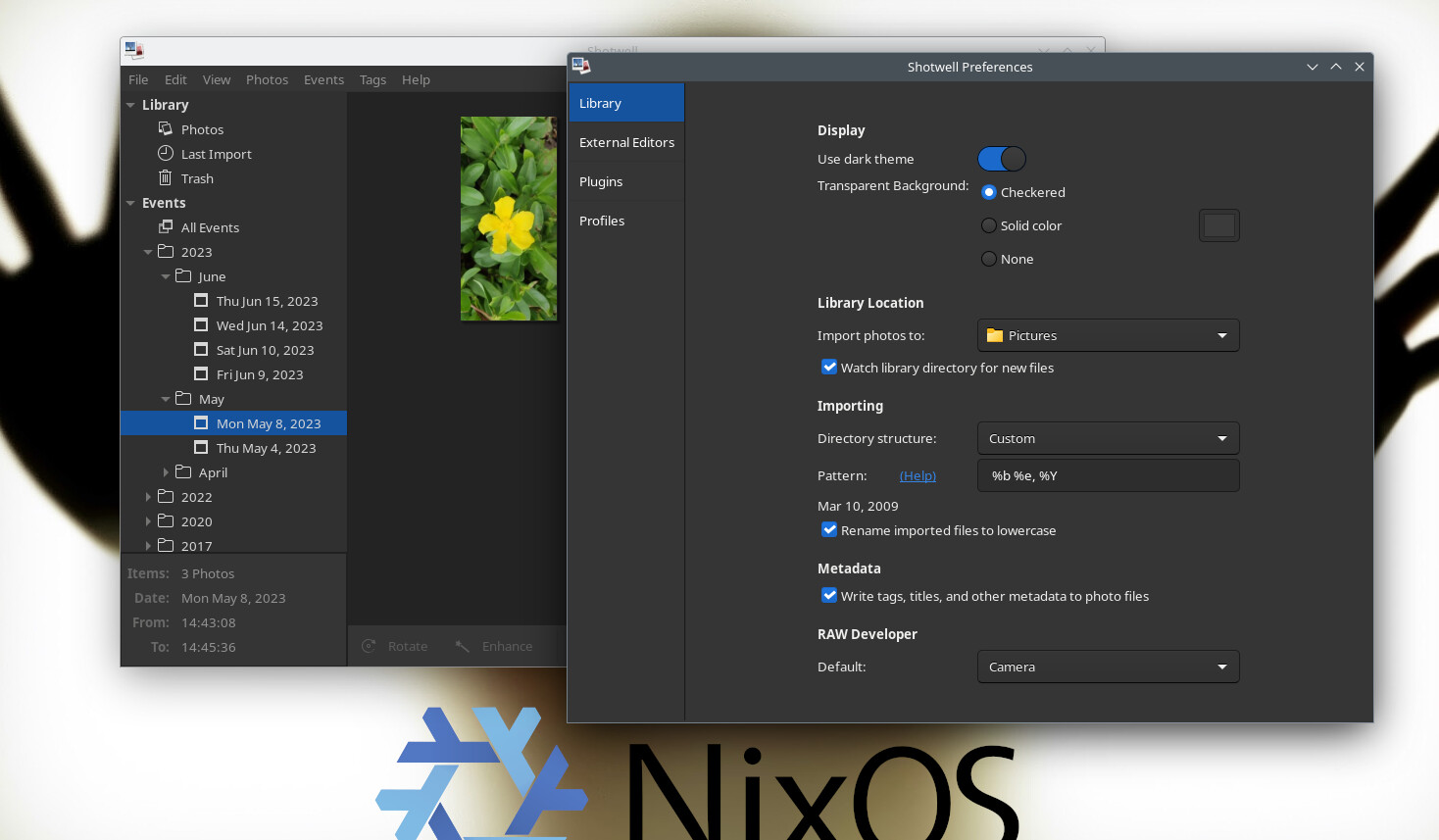Viewport: 1439px width, 840px height.
Task: Click the Last Import clock icon
Action: point(166,153)
